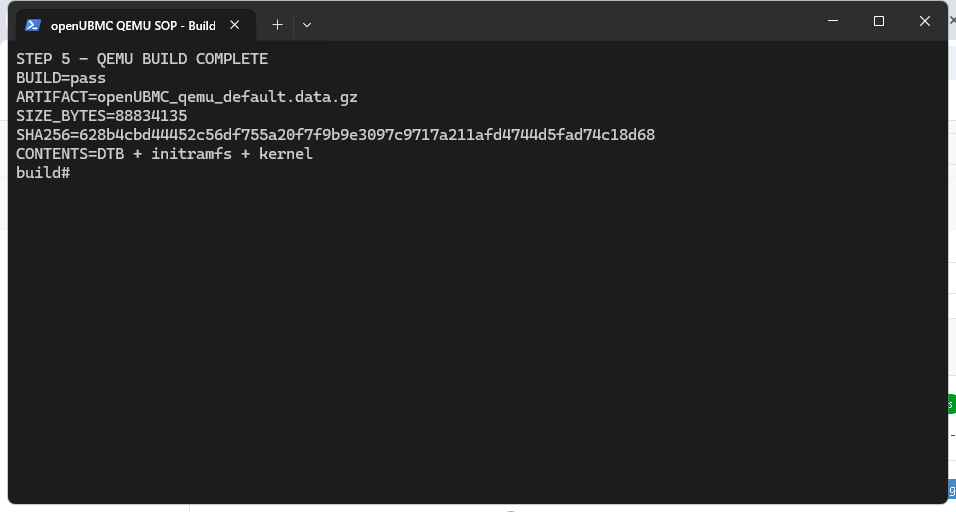Click the openUBMC_qemu_default.data.gz artifact filename
Image resolution: width=956 pixels, height=512 pixels.
[227, 97]
